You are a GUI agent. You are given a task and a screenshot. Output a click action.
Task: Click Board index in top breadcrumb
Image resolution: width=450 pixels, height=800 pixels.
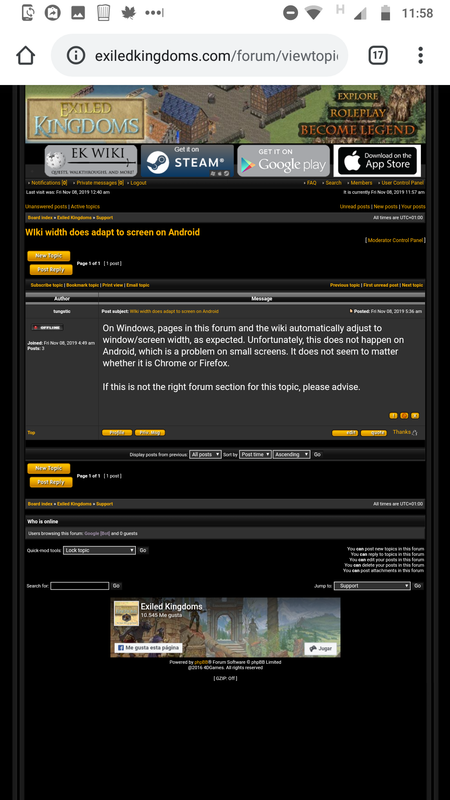[x=40, y=218]
